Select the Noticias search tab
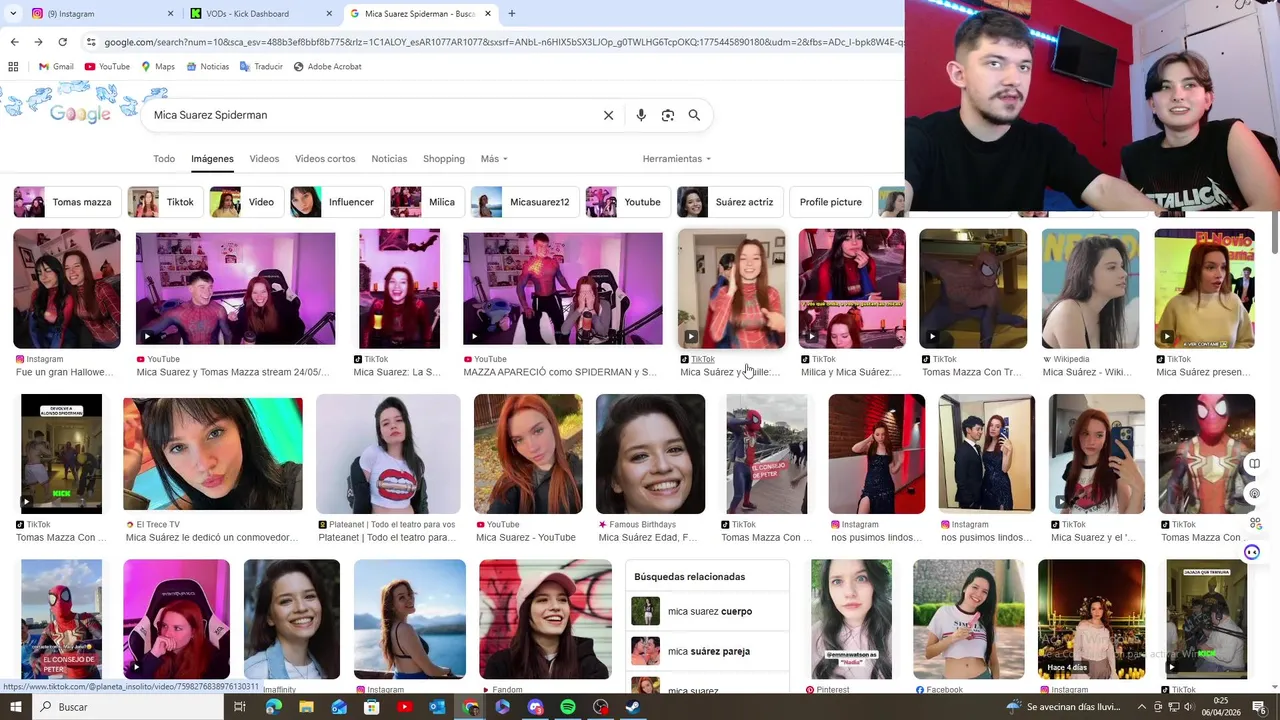 pos(389,159)
